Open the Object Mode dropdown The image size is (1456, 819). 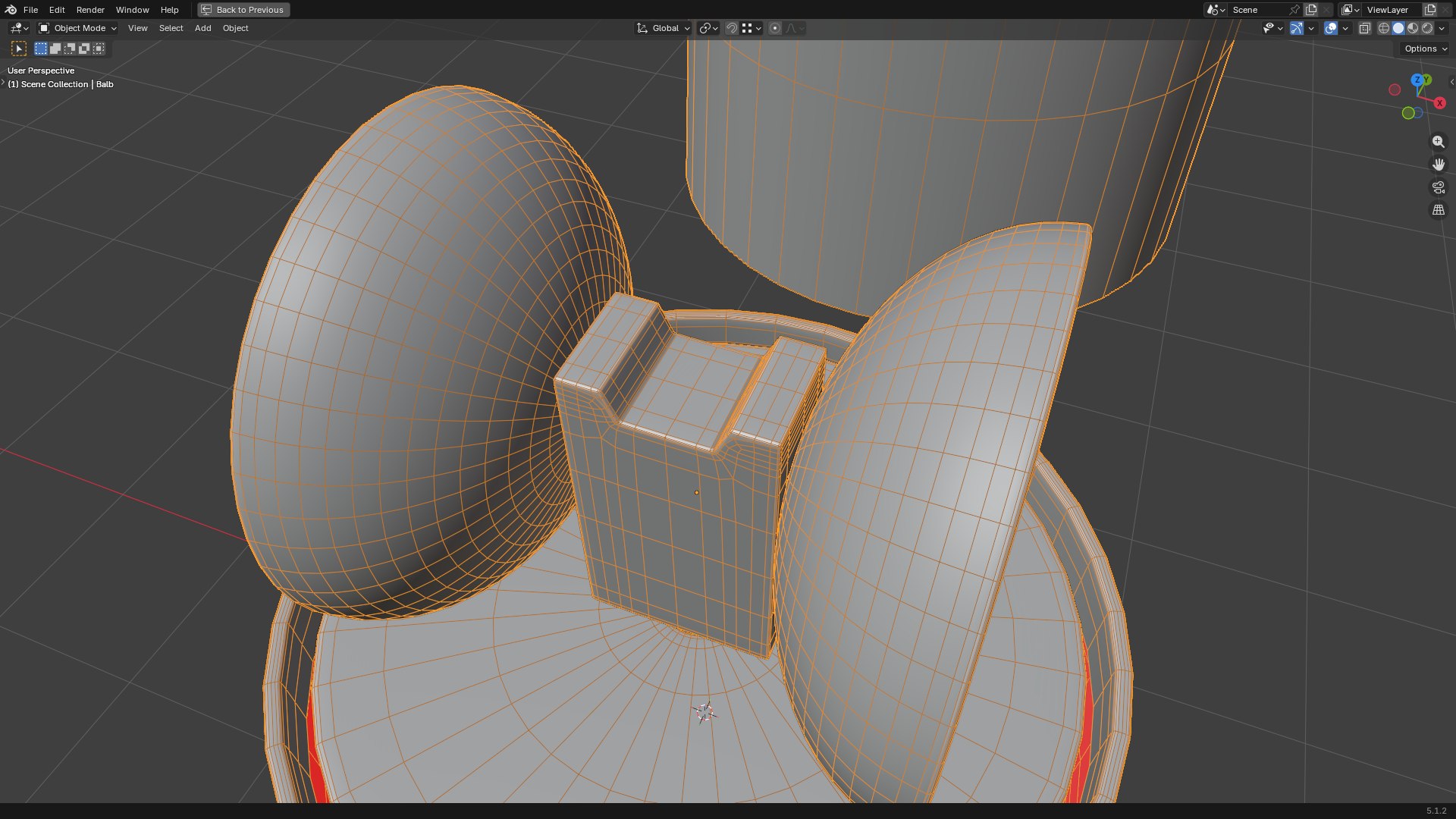(77, 28)
